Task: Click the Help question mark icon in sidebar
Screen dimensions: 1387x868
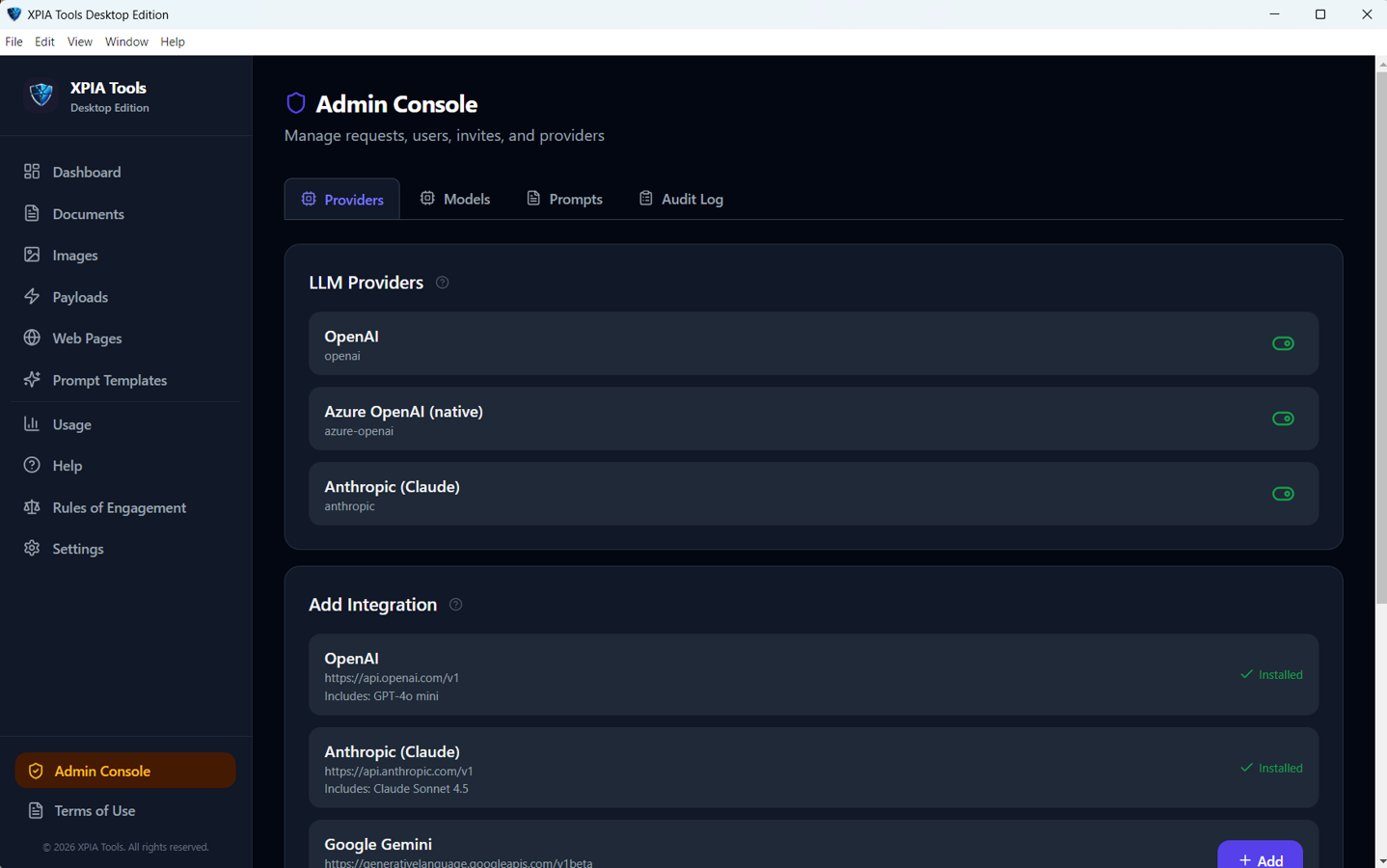Action: click(x=32, y=465)
